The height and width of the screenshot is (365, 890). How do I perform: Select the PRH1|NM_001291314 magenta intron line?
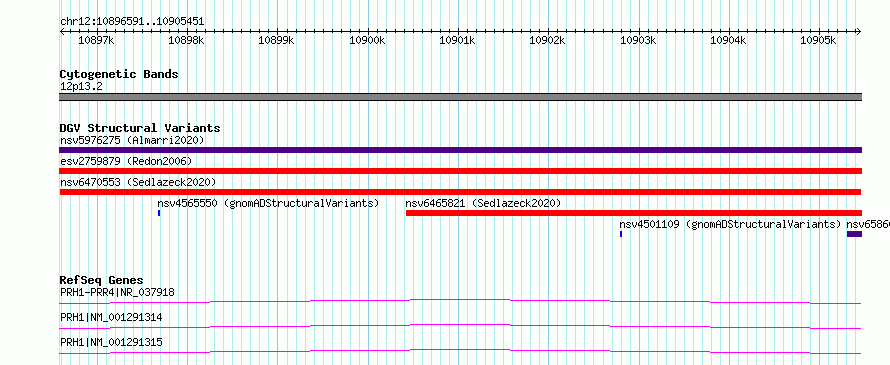[460, 326]
